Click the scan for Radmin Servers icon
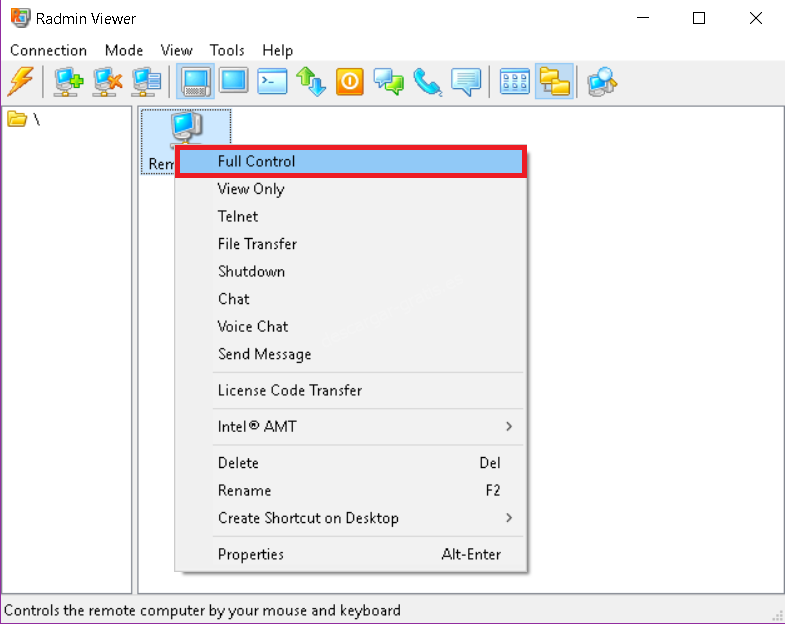This screenshot has height=624, width=785. pos(602,81)
